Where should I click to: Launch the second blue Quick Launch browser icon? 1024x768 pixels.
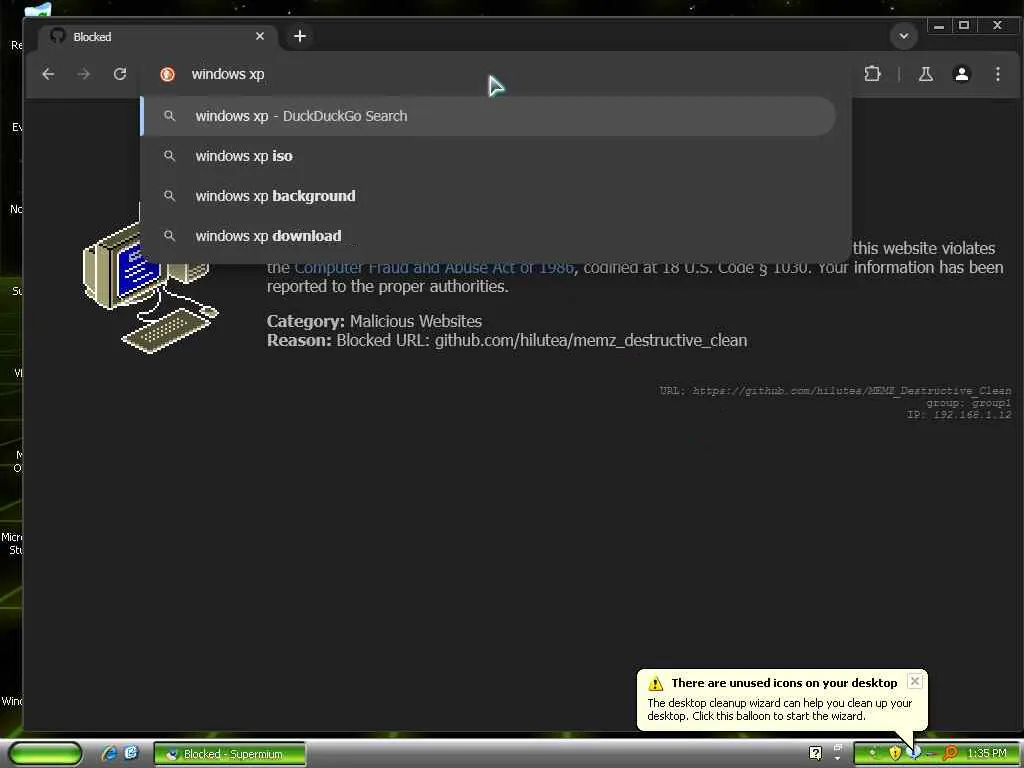coord(131,753)
